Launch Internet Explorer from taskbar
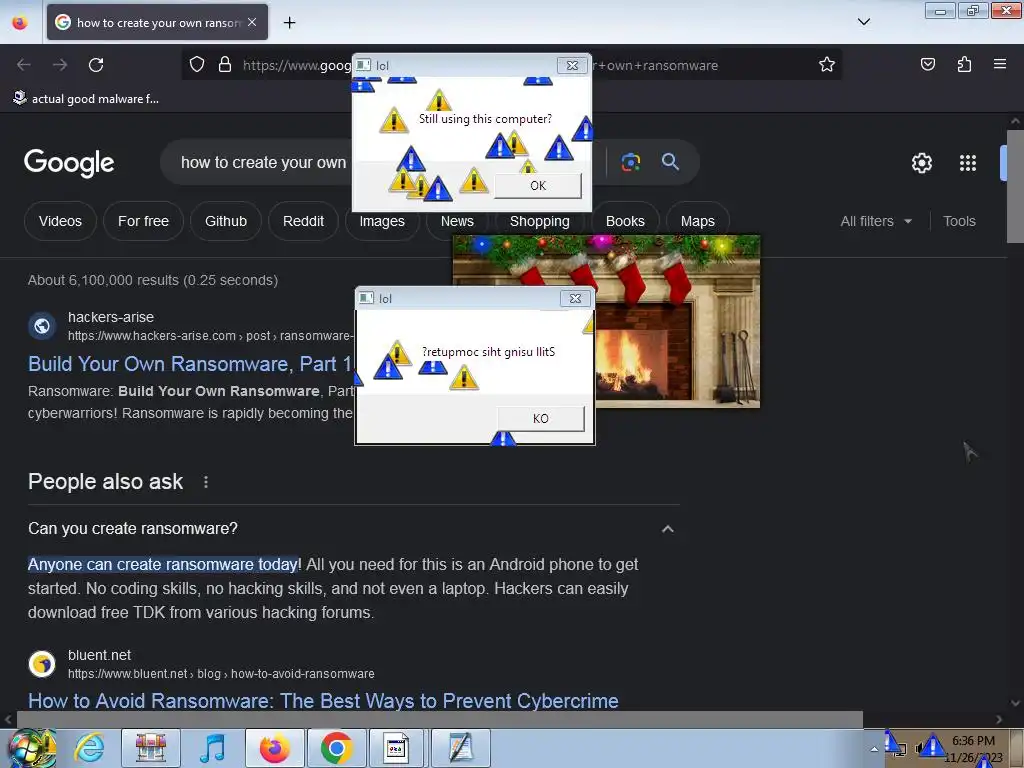1024x768 pixels. pyautogui.click(x=89, y=748)
